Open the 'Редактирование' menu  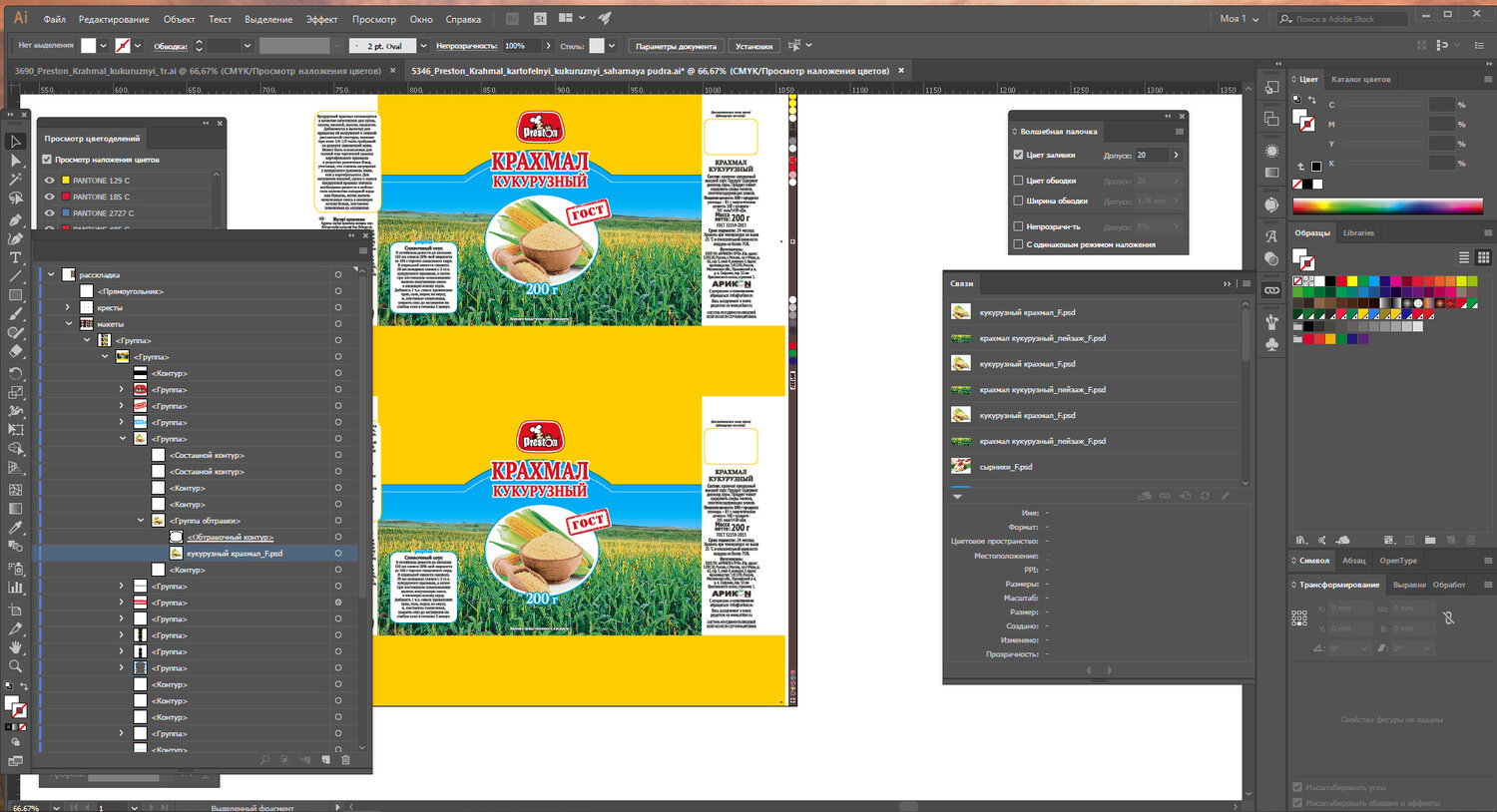[114, 19]
